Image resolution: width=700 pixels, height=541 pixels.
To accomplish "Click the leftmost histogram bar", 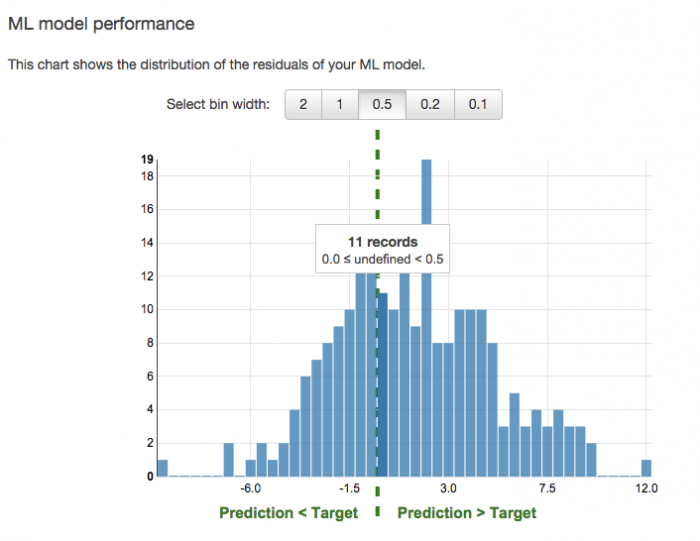I will pos(163,468).
